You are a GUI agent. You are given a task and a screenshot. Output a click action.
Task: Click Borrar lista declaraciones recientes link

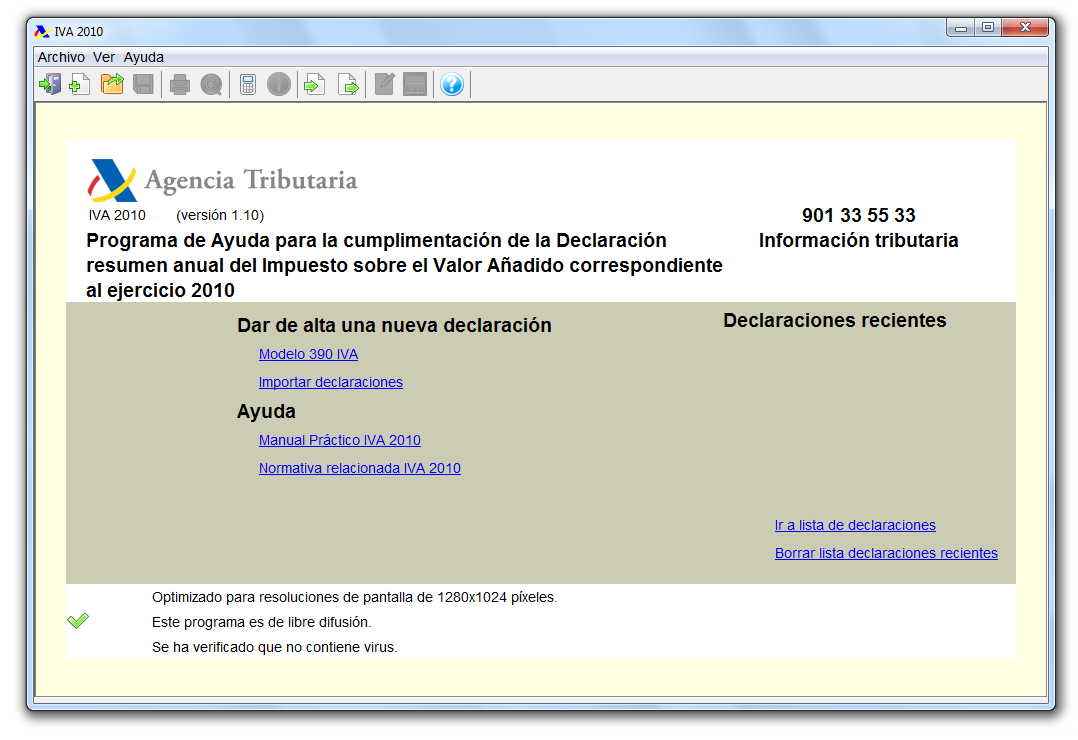(x=886, y=554)
